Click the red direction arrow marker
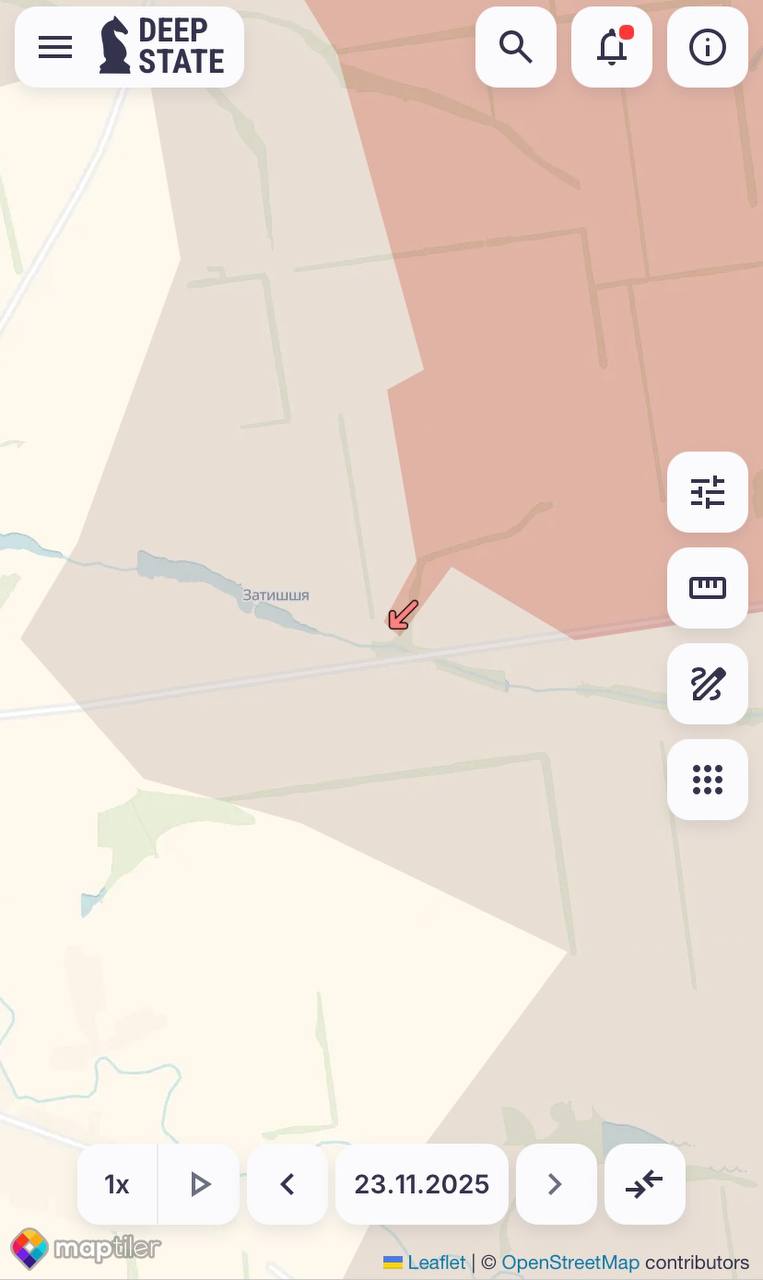 tap(403, 615)
